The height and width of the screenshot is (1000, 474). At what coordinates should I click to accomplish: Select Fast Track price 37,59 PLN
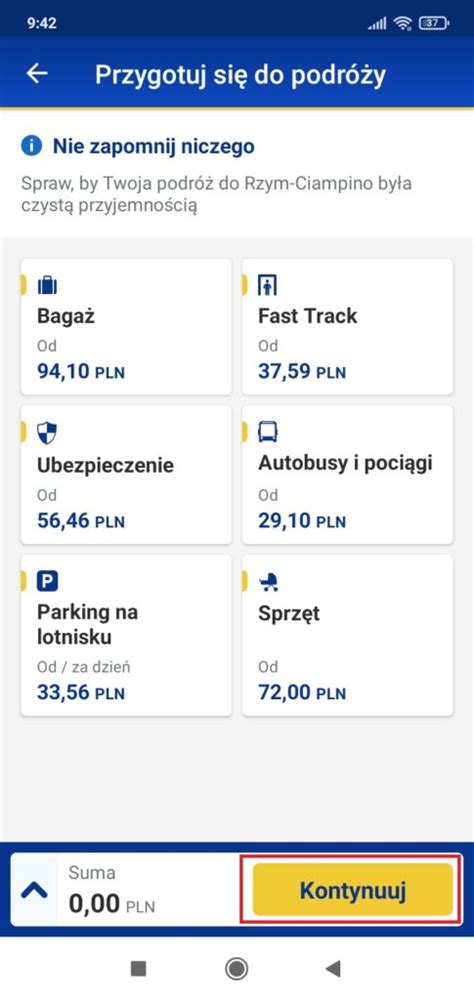point(301,371)
